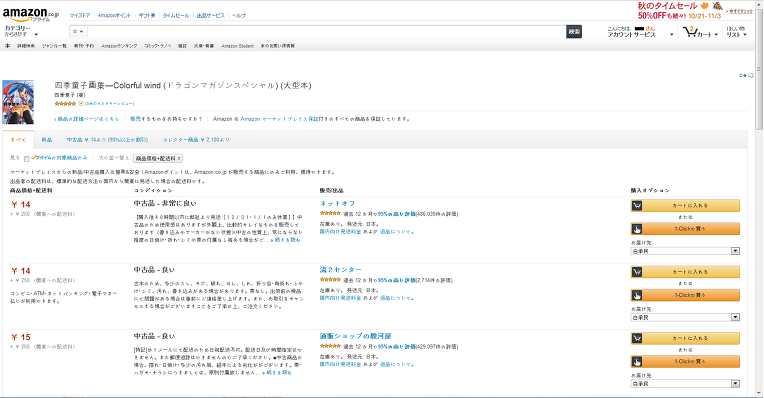The width and height of the screenshot is (764, 398).
Task: Expand the カート dropdown arrow
Action: coord(716,35)
